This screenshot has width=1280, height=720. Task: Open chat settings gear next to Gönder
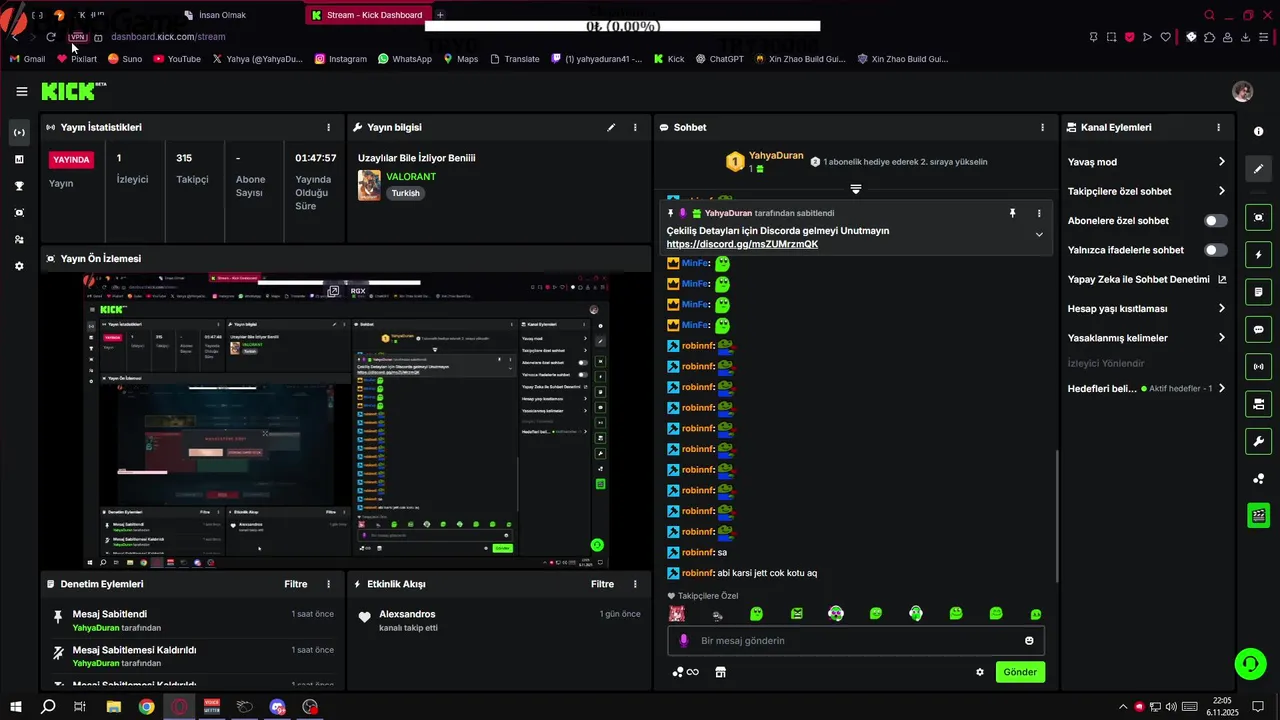coord(980,672)
